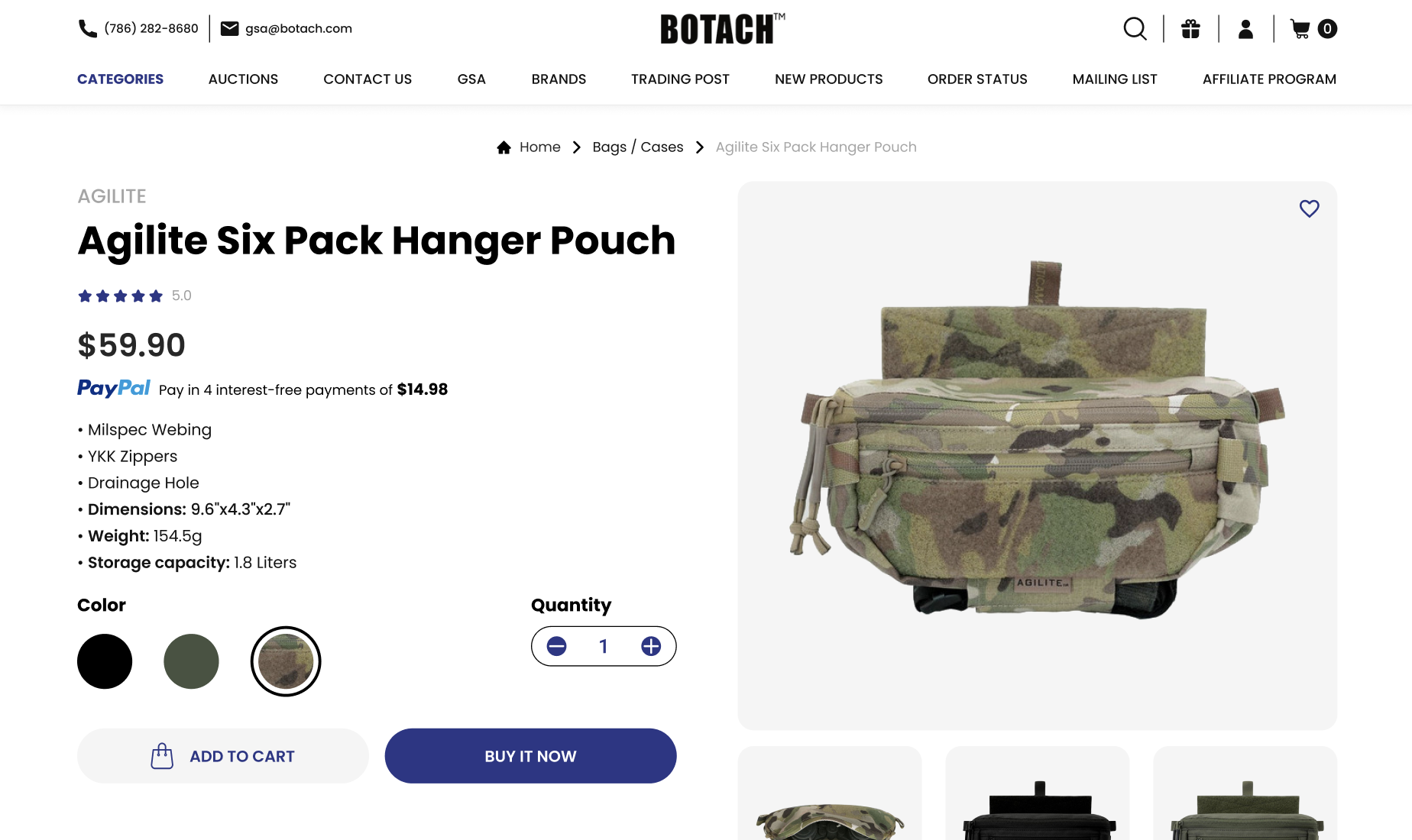Click the home icon in breadcrumb
Screen dimensions: 1412x840
pyautogui.click(x=504, y=147)
